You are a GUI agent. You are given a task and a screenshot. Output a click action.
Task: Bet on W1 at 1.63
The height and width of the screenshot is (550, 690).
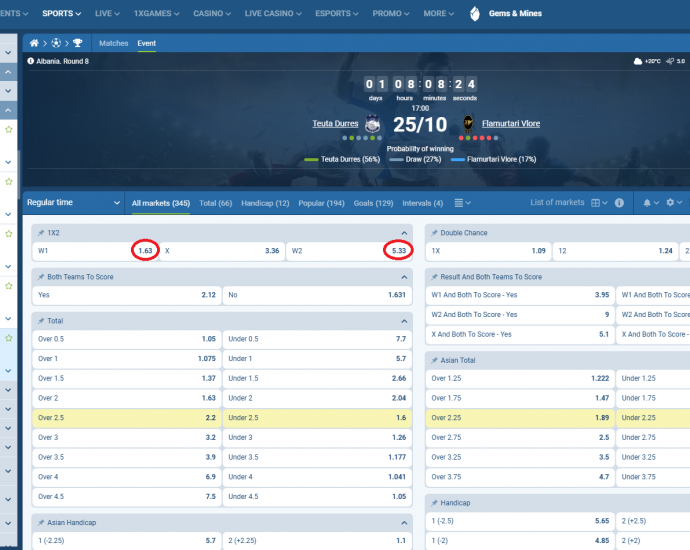pyautogui.click(x=95, y=251)
